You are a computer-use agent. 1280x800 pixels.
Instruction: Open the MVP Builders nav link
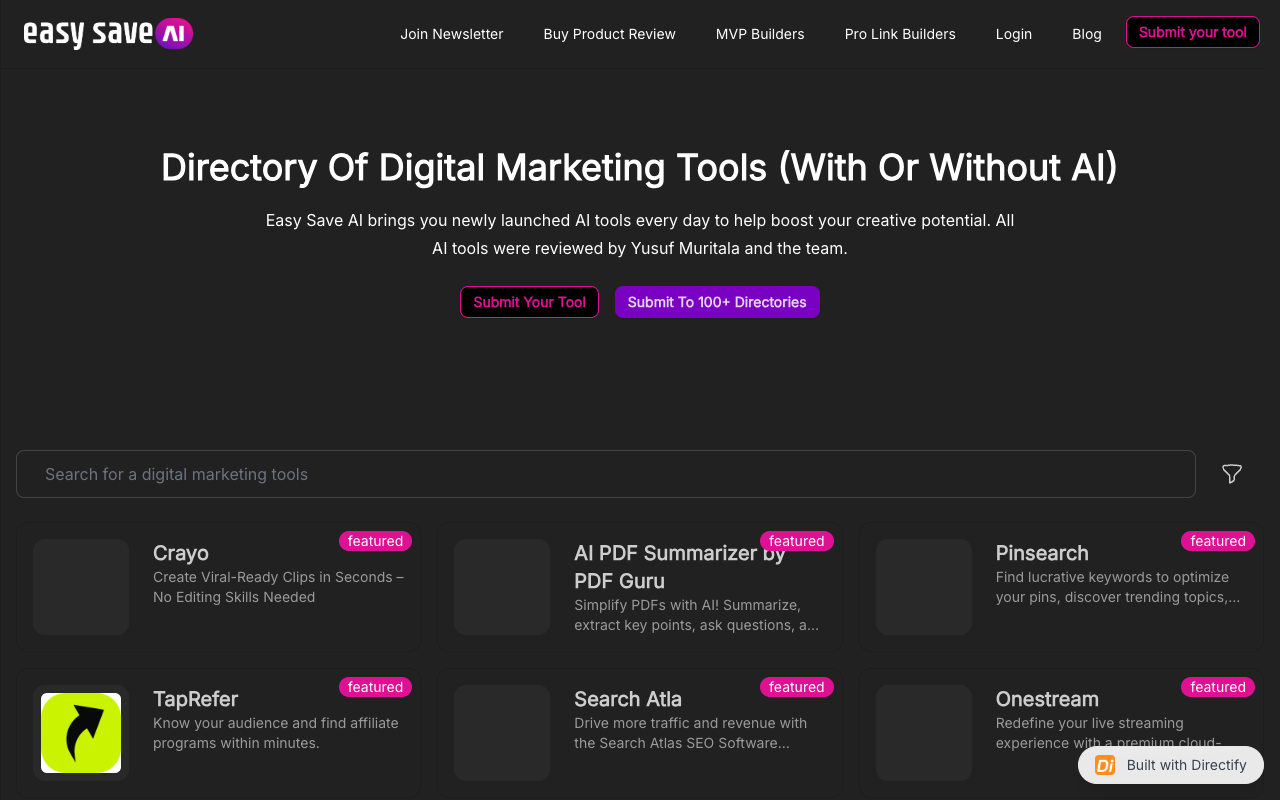click(x=760, y=34)
